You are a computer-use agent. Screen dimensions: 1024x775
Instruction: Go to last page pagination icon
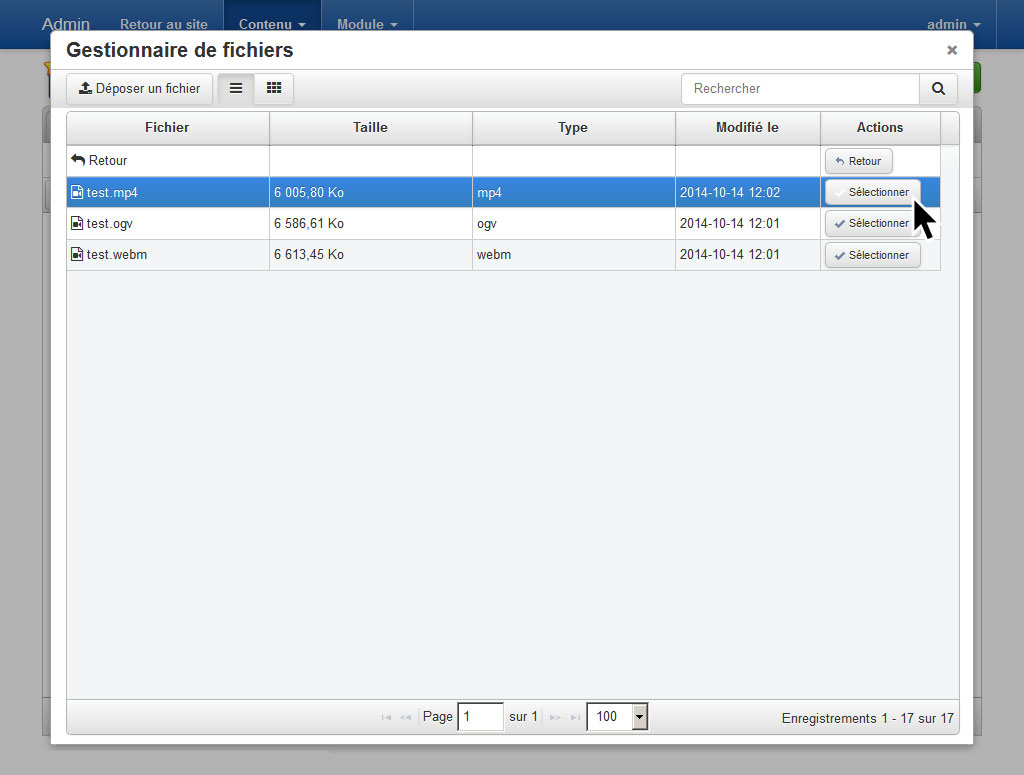pos(575,717)
